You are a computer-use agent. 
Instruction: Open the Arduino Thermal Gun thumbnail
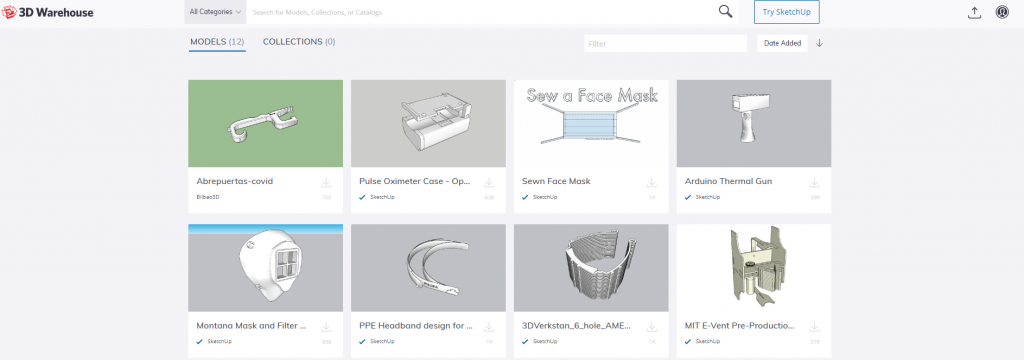point(754,123)
